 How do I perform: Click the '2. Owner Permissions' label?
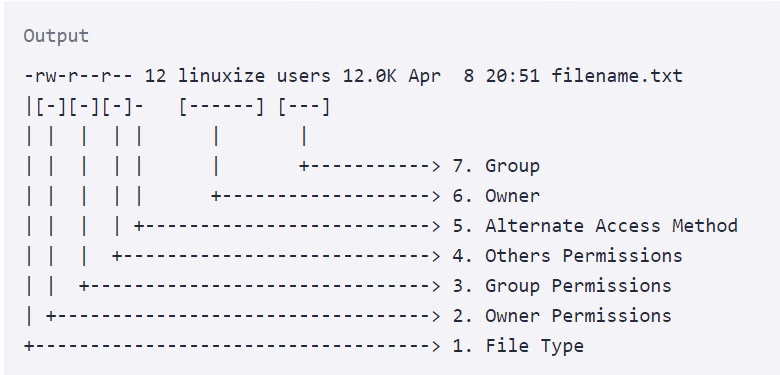click(x=562, y=316)
